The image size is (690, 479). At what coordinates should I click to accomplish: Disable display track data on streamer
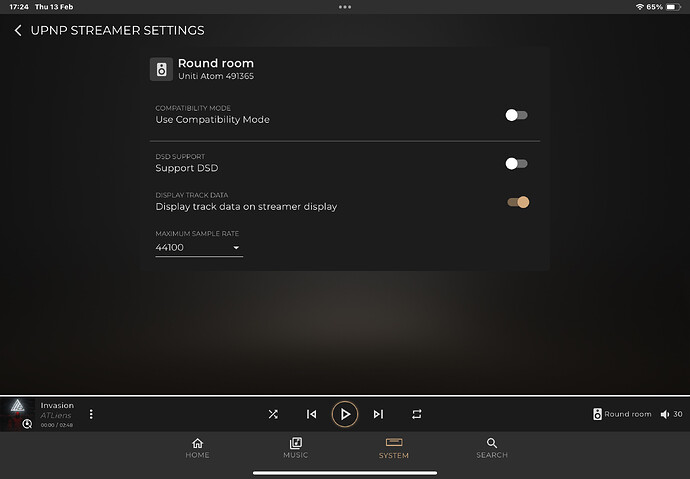point(517,202)
